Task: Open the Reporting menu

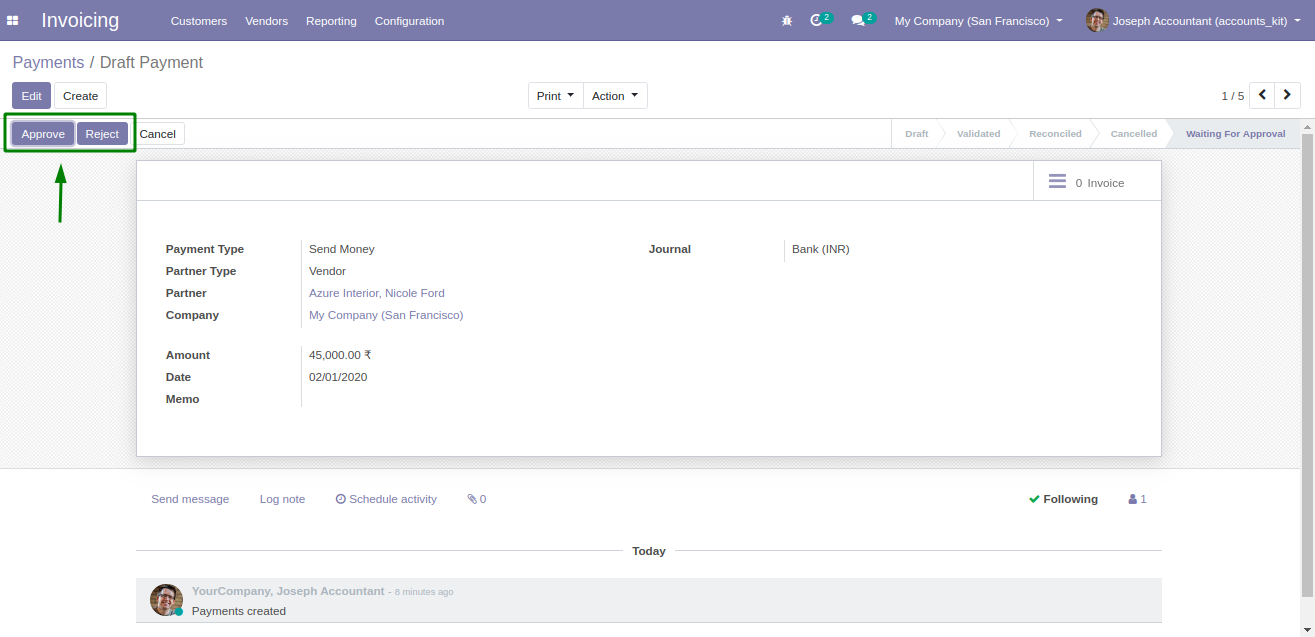Action: (x=331, y=21)
